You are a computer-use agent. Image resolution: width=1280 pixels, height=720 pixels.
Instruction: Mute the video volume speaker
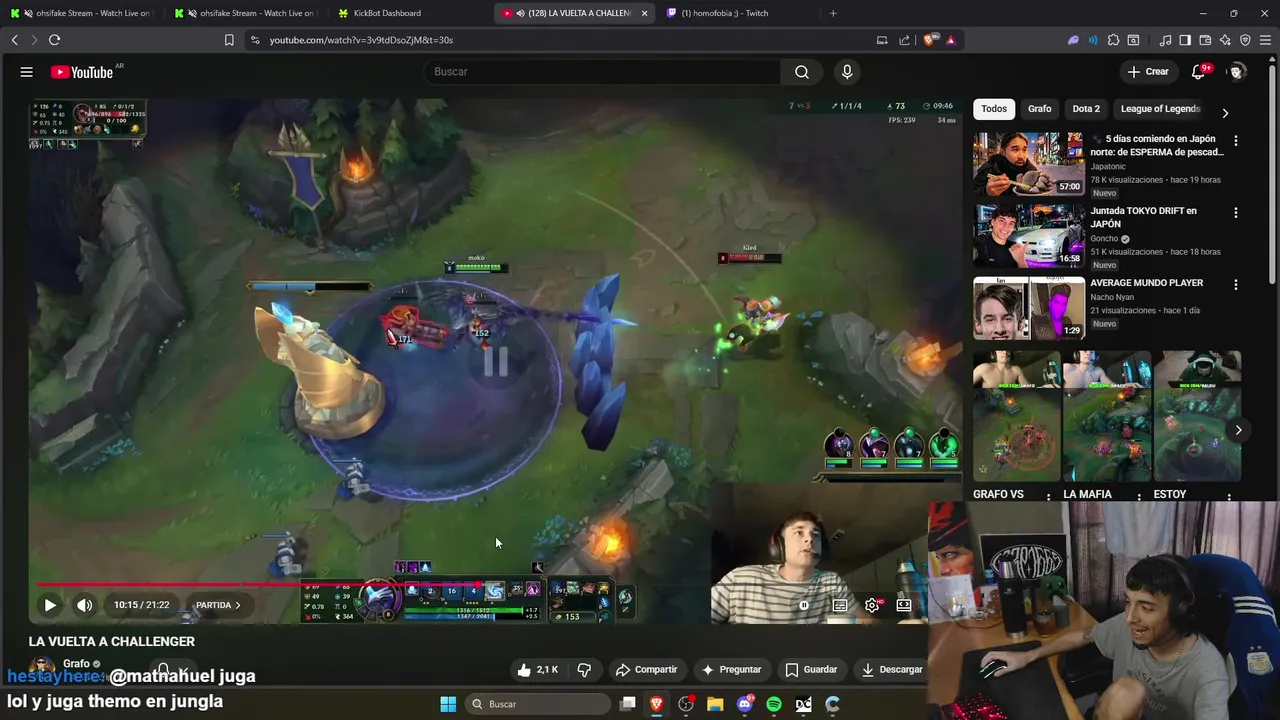coord(85,605)
